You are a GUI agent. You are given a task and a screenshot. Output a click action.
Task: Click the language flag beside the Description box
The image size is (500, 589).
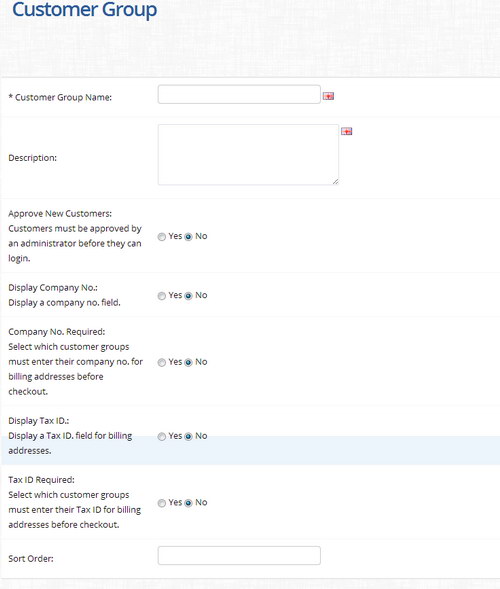(x=346, y=131)
